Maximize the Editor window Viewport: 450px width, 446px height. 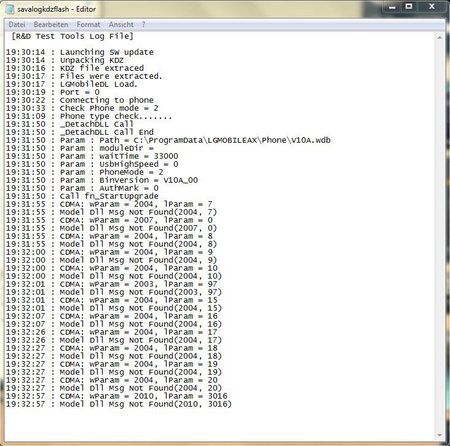[409, 7]
